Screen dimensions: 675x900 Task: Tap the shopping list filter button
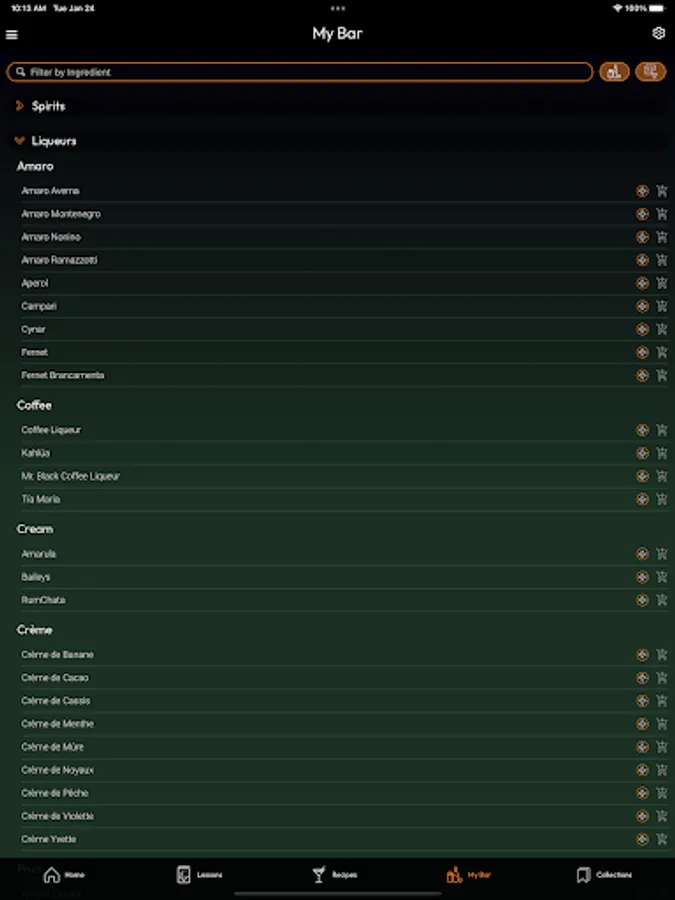(650, 72)
